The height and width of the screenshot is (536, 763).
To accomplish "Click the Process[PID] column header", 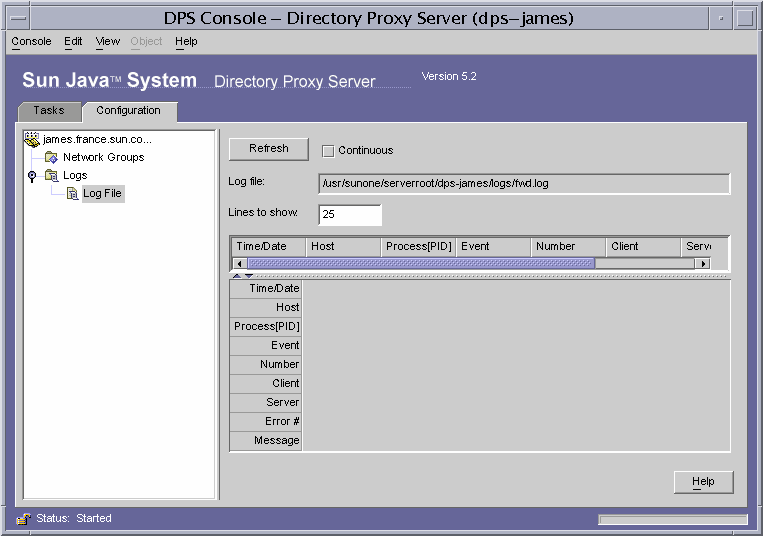I will pyautogui.click(x=418, y=247).
